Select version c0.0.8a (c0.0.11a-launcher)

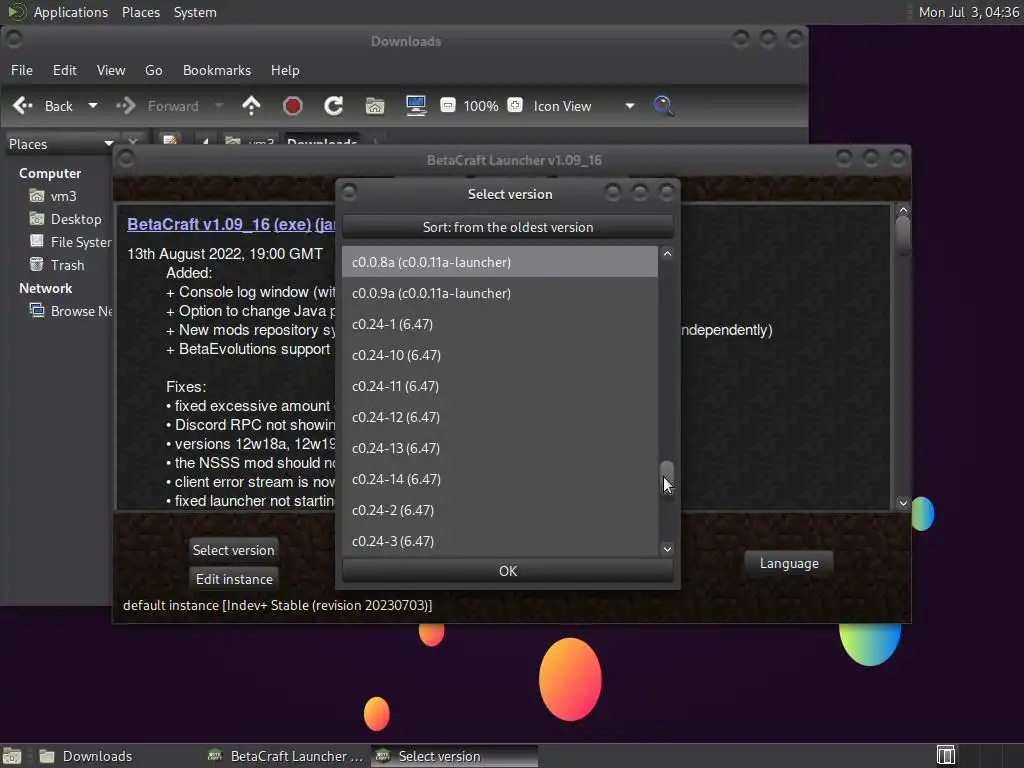500,262
